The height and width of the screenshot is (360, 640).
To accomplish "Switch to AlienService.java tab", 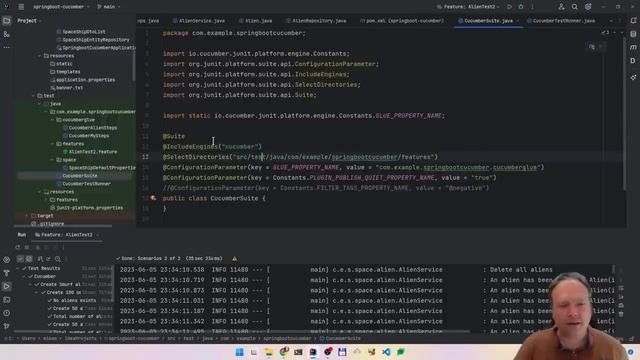I will [x=199, y=21].
